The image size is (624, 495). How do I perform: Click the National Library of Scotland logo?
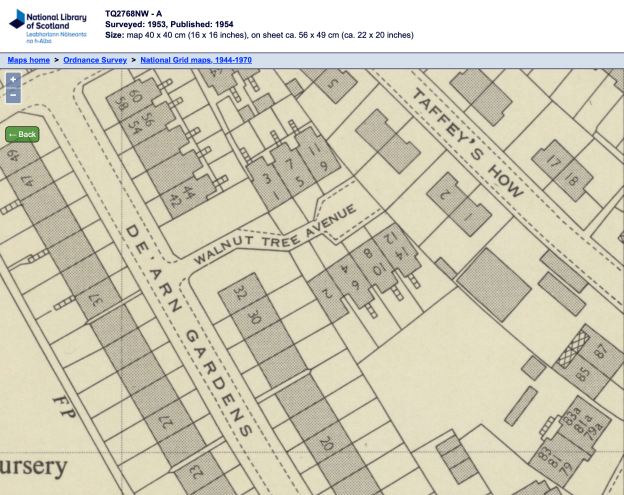pyautogui.click(x=48, y=24)
